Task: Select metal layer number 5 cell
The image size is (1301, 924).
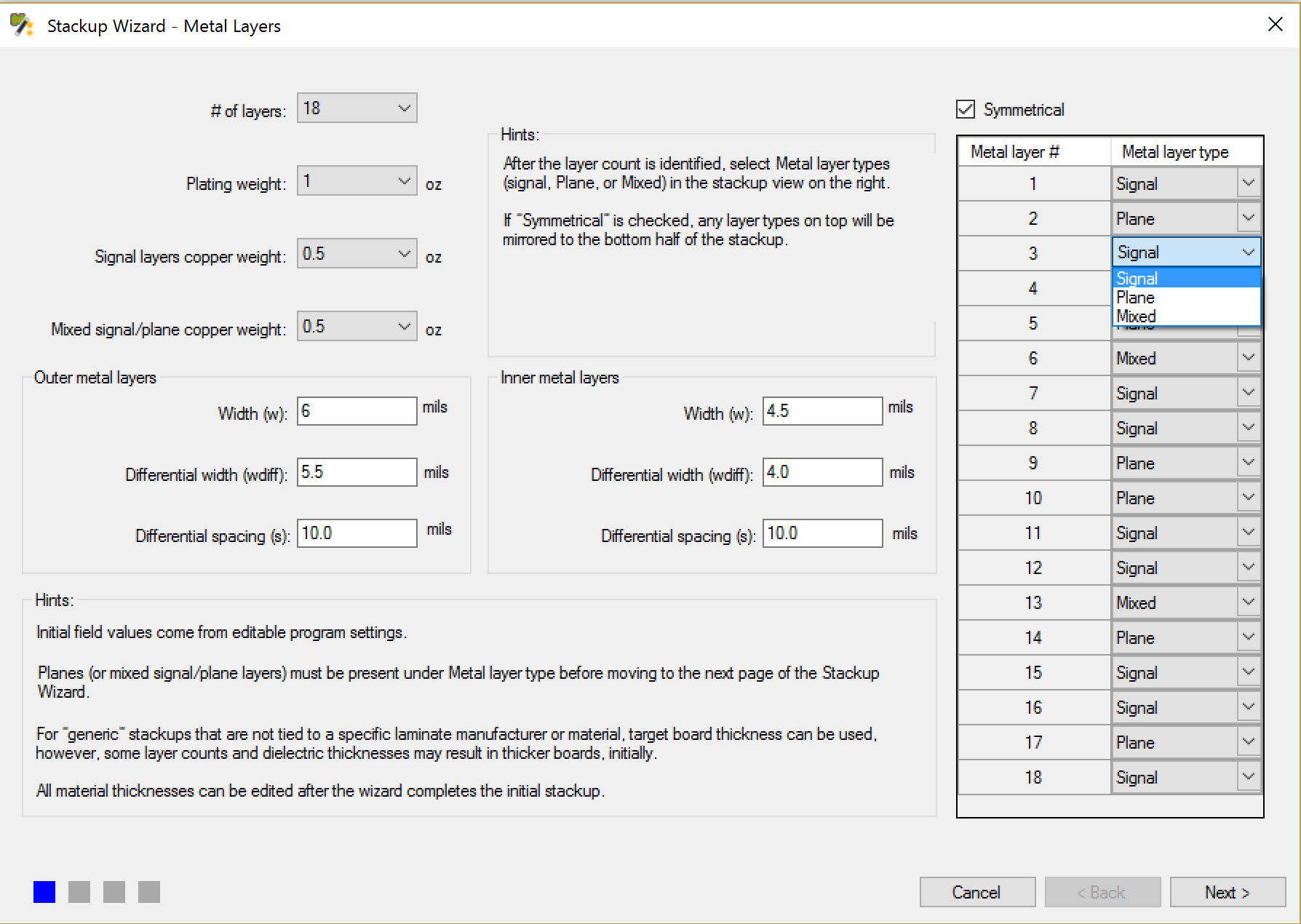Action: coord(1034,323)
